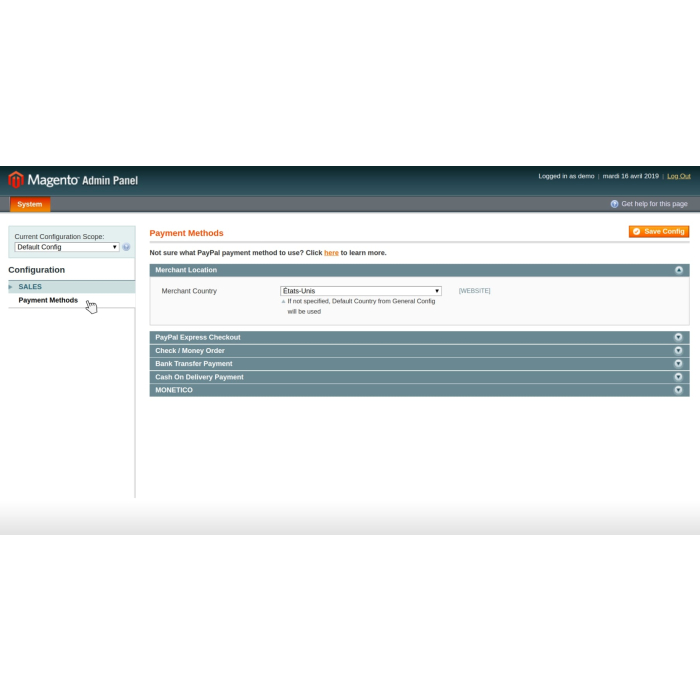Expand the PayPal Express Checkout header
Screen dimensions: 700x700
(419, 337)
